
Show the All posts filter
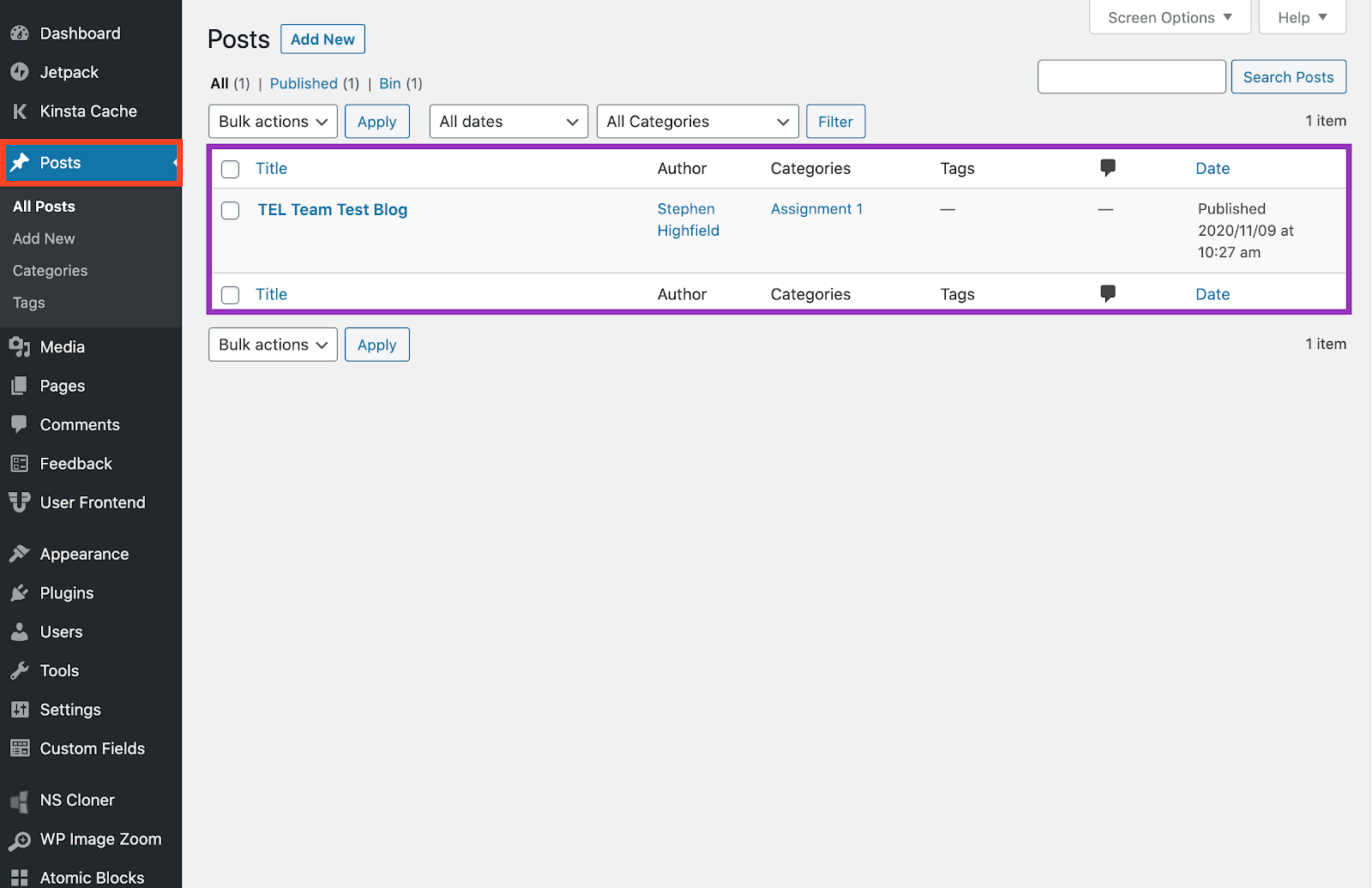pyautogui.click(x=220, y=84)
